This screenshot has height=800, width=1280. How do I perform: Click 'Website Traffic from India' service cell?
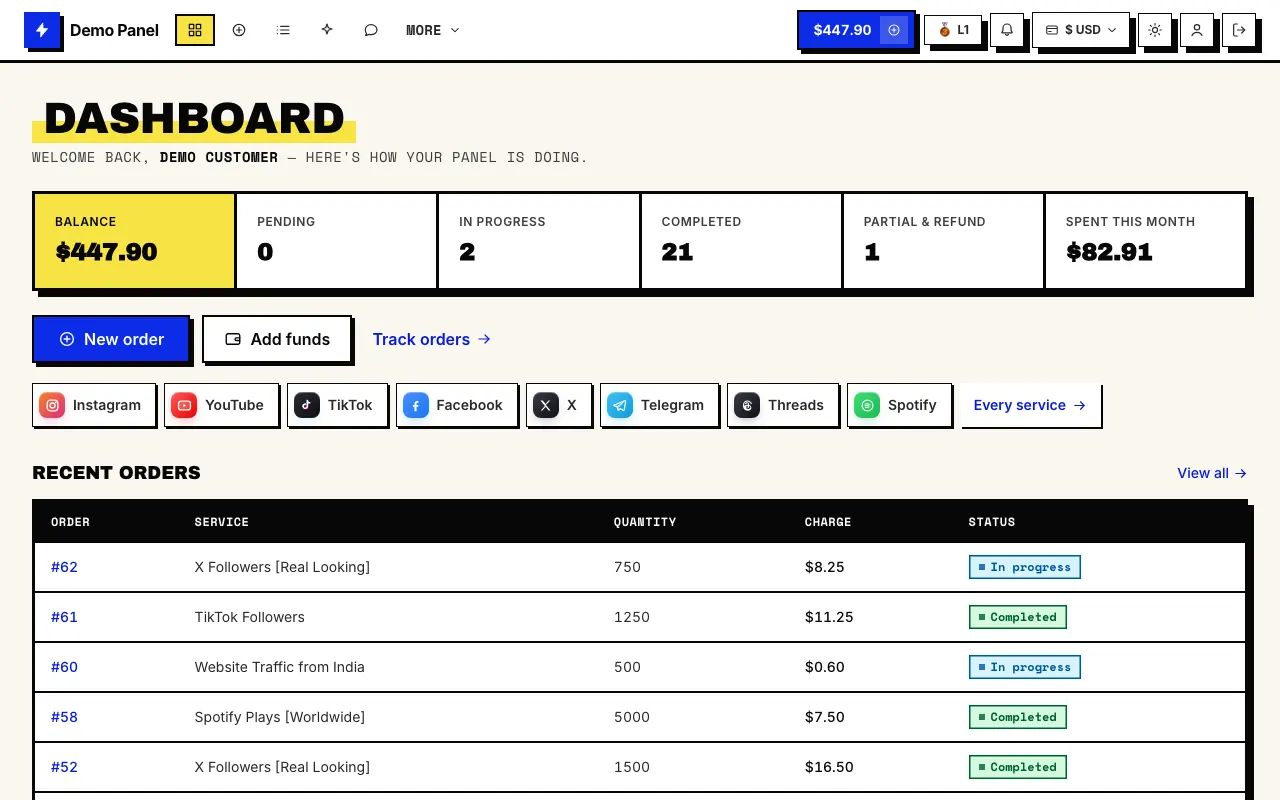coord(280,667)
